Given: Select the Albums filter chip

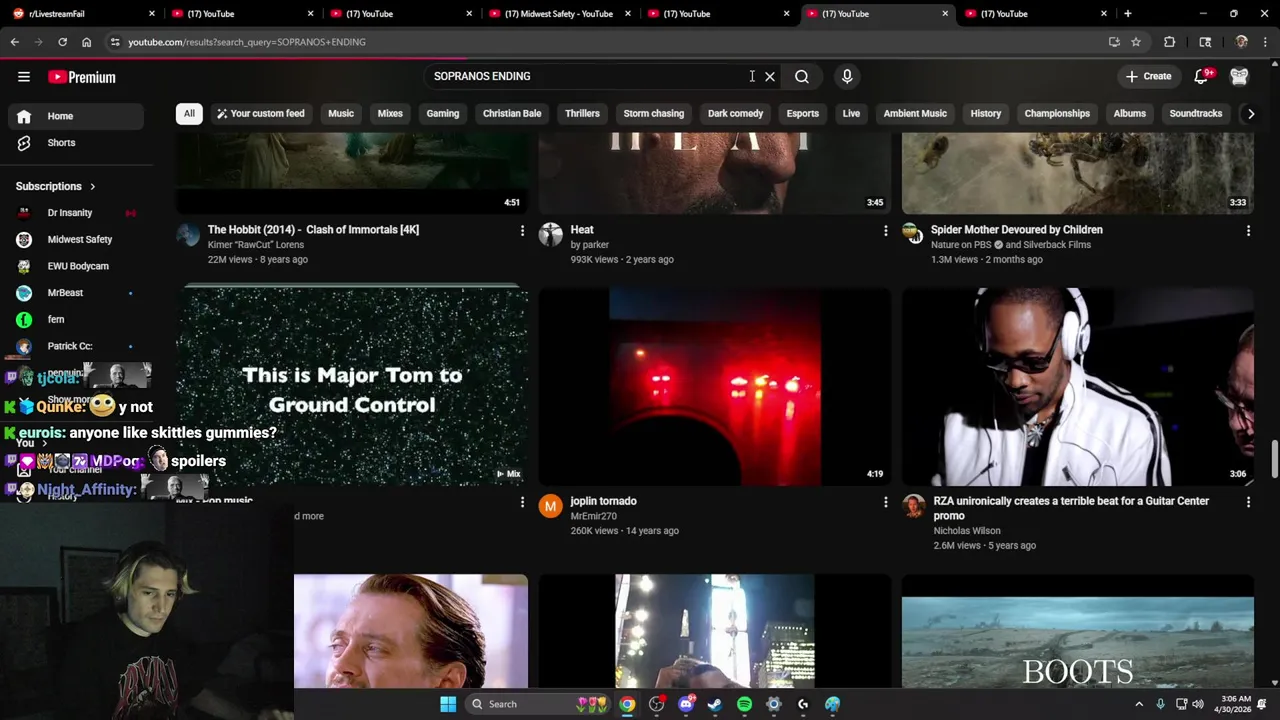Looking at the screenshot, I should (1130, 113).
